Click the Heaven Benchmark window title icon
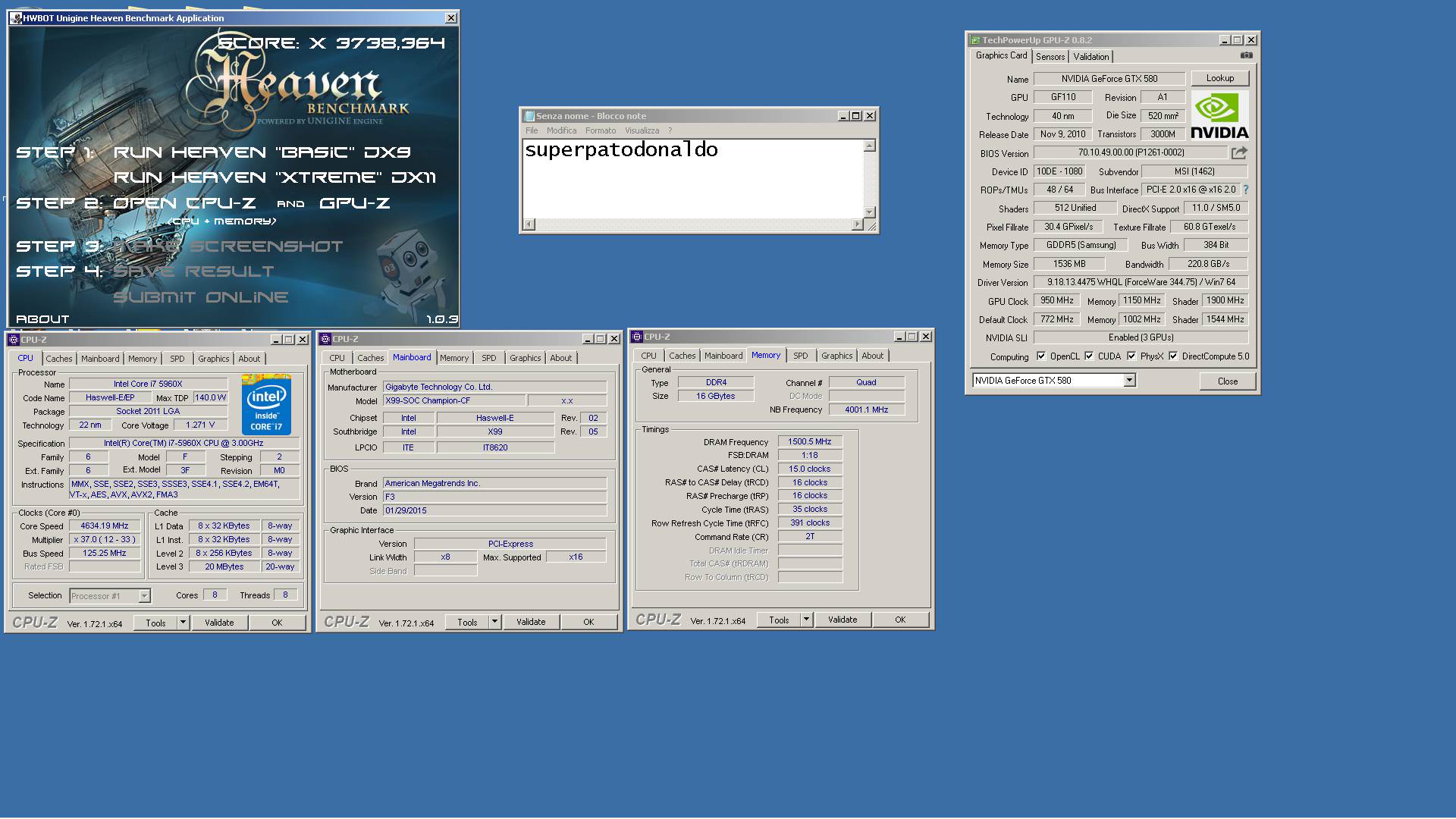Image resolution: width=1456 pixels, height=819 pixels. (x=16, y=18)
